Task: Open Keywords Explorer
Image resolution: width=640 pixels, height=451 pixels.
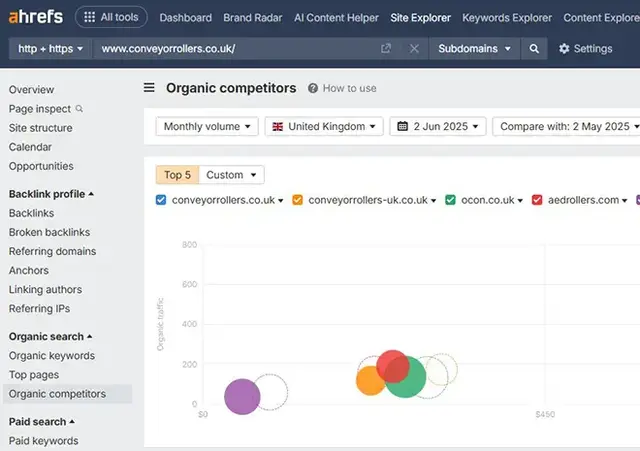Action: [x=507, y=18]
